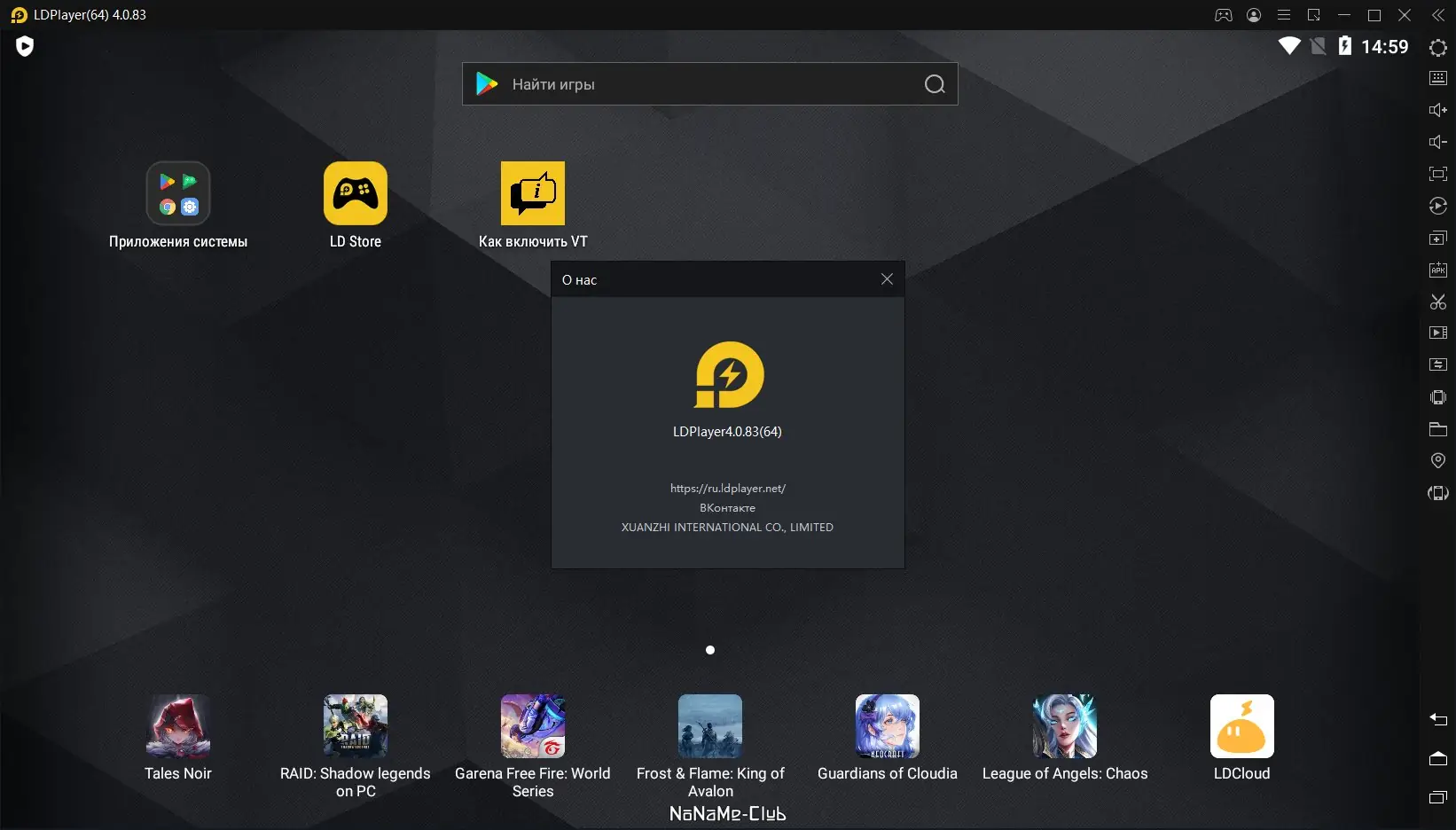Screen dimensions: 1456x830
Task: Open the shared folder in the sidebar
Action: coord(1438,429)
